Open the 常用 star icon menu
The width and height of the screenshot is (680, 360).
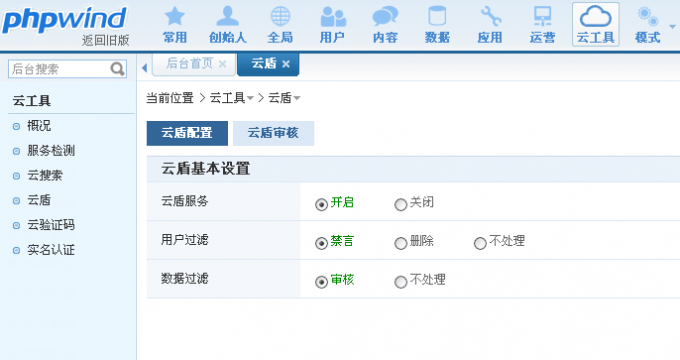coord(175,25)
